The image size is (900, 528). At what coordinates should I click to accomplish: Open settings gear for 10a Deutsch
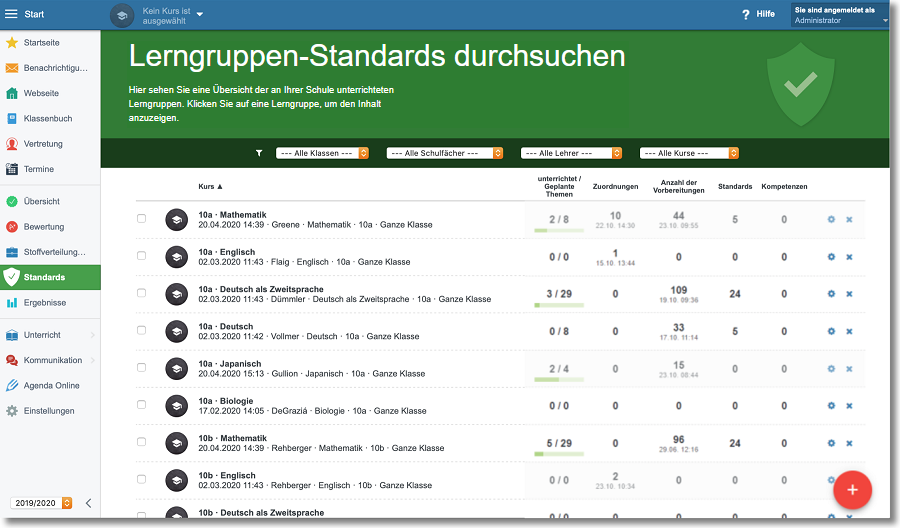(x=831, y=331)
